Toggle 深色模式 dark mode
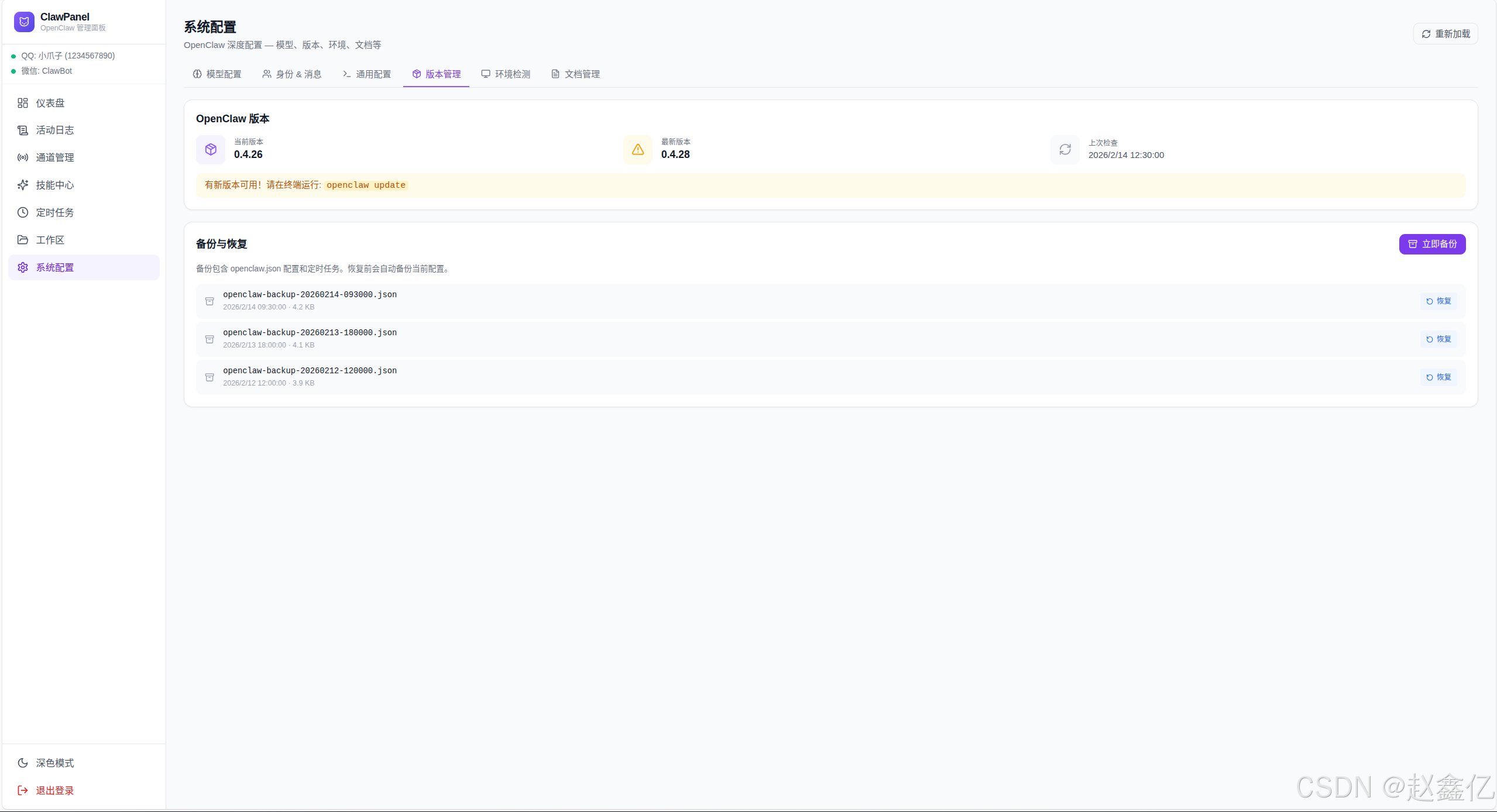Viewport: 1497px width, 812px height. coord(54,763)
